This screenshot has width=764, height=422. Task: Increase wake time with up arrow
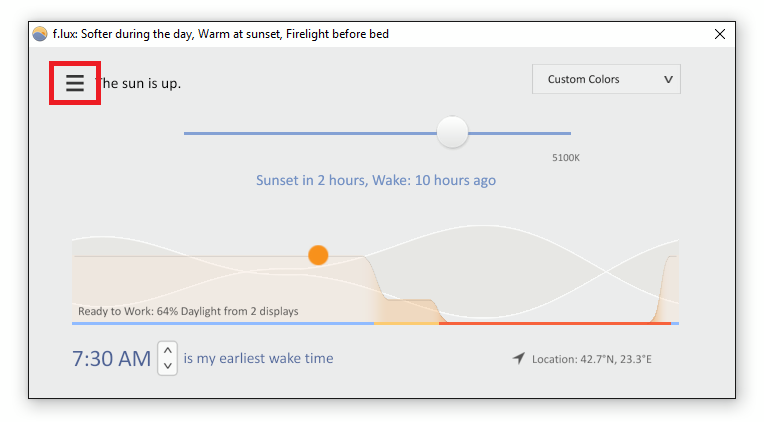coord(168,350)
